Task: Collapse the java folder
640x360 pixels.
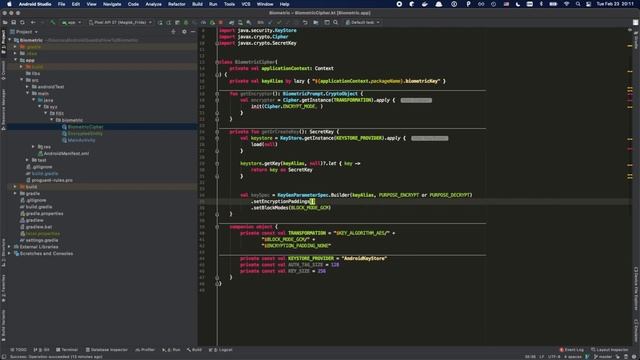Action: pyautogui.click(x=33, y=100)
